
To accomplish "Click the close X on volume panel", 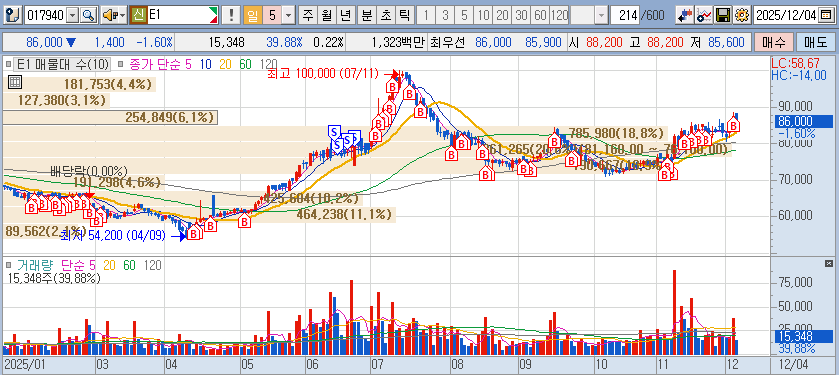I will (x=829, y=264).
